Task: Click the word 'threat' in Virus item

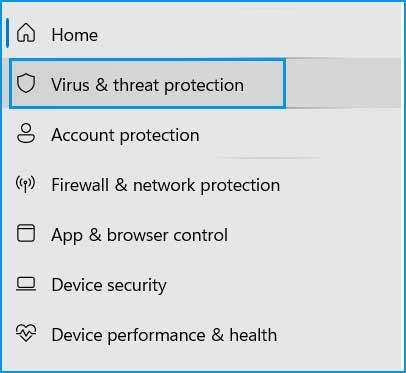Action: (136, 85)
